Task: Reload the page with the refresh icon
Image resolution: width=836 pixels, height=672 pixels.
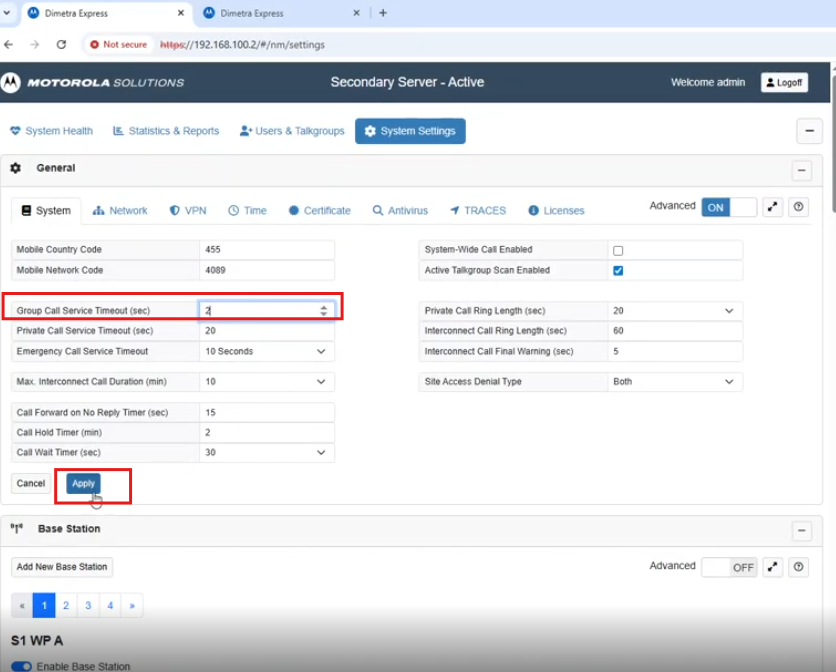Action: pyautogui.click(x=61, y=45)
